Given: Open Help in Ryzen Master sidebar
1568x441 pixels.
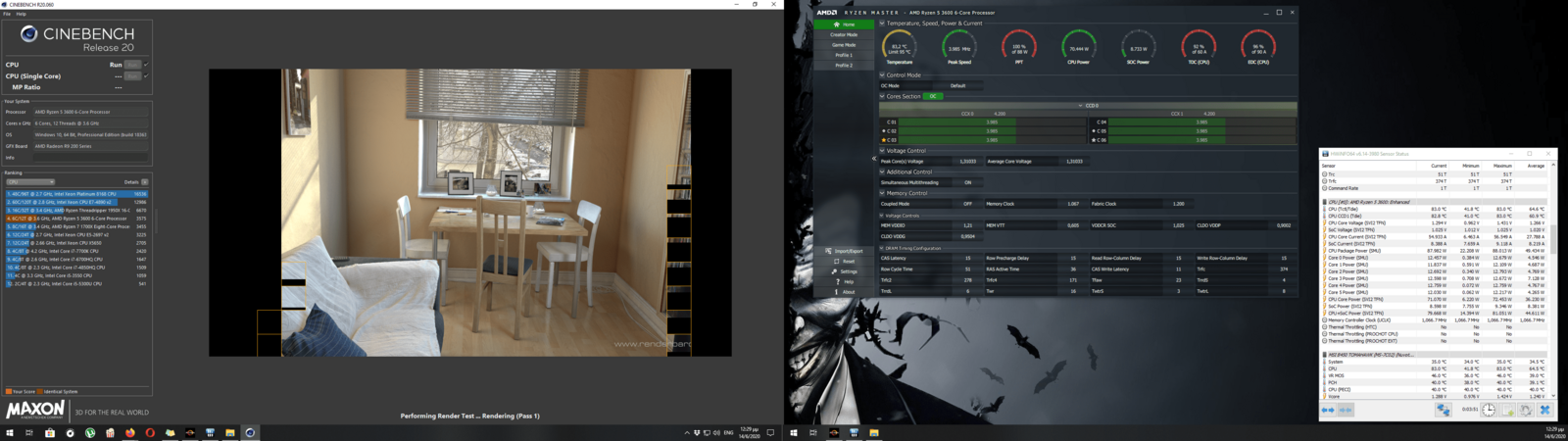Looking at the screenshot, I should click(844, 281).
